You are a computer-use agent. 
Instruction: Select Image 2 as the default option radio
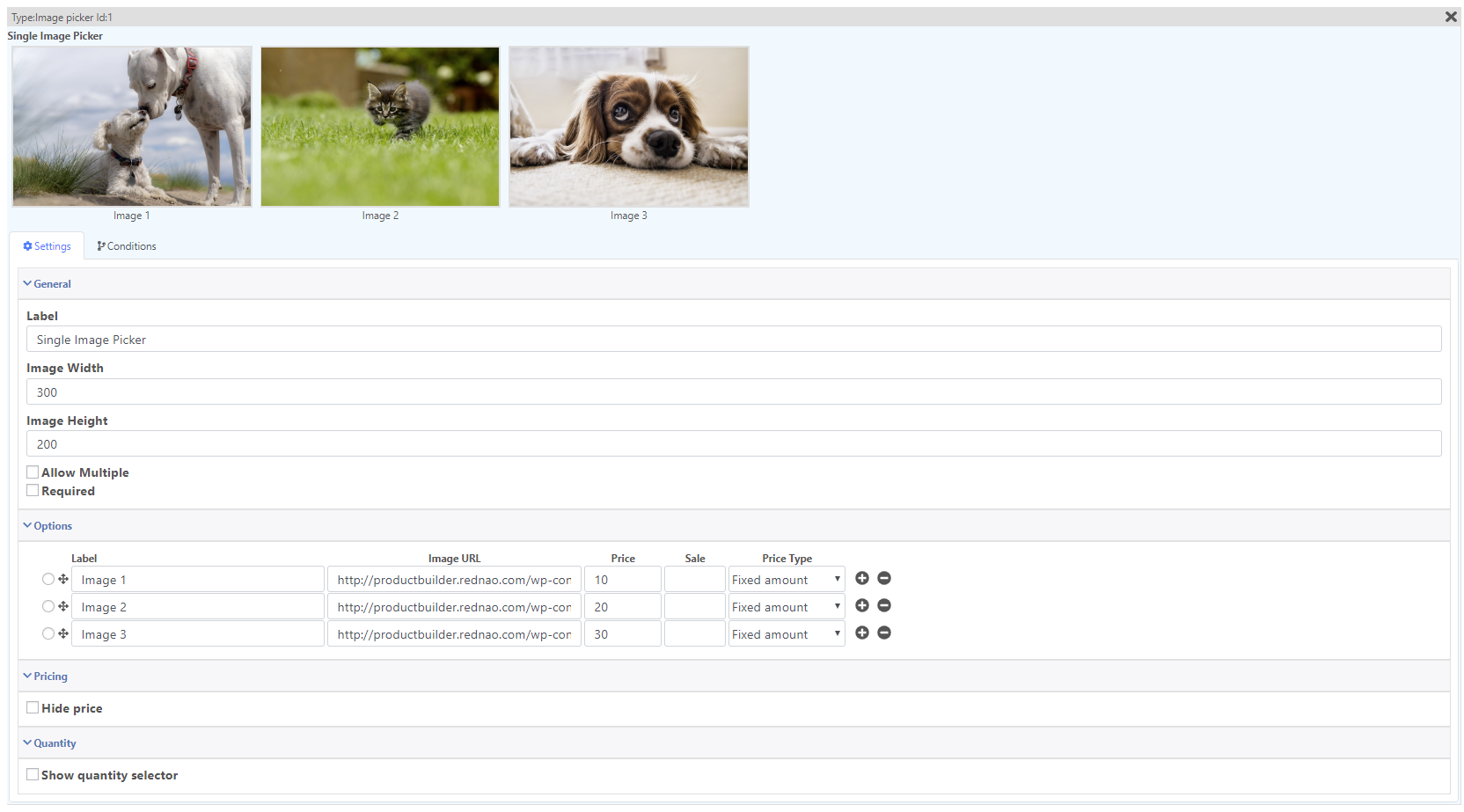coord(48,606)
